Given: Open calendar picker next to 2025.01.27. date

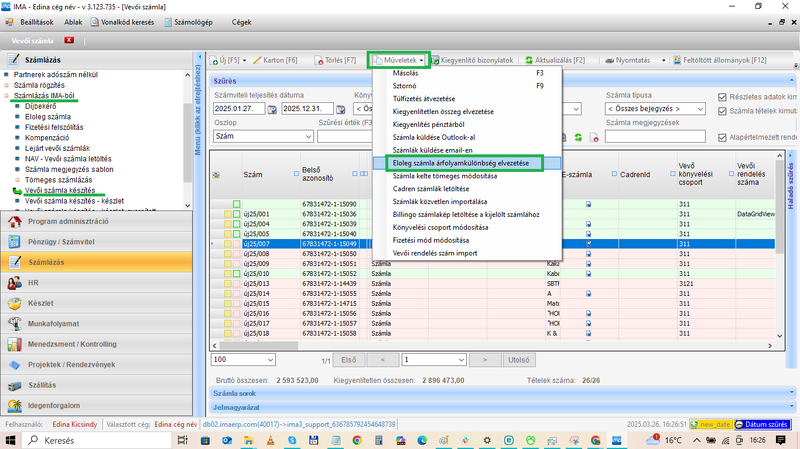Looking at the screenshot, I should click(272, 109).
